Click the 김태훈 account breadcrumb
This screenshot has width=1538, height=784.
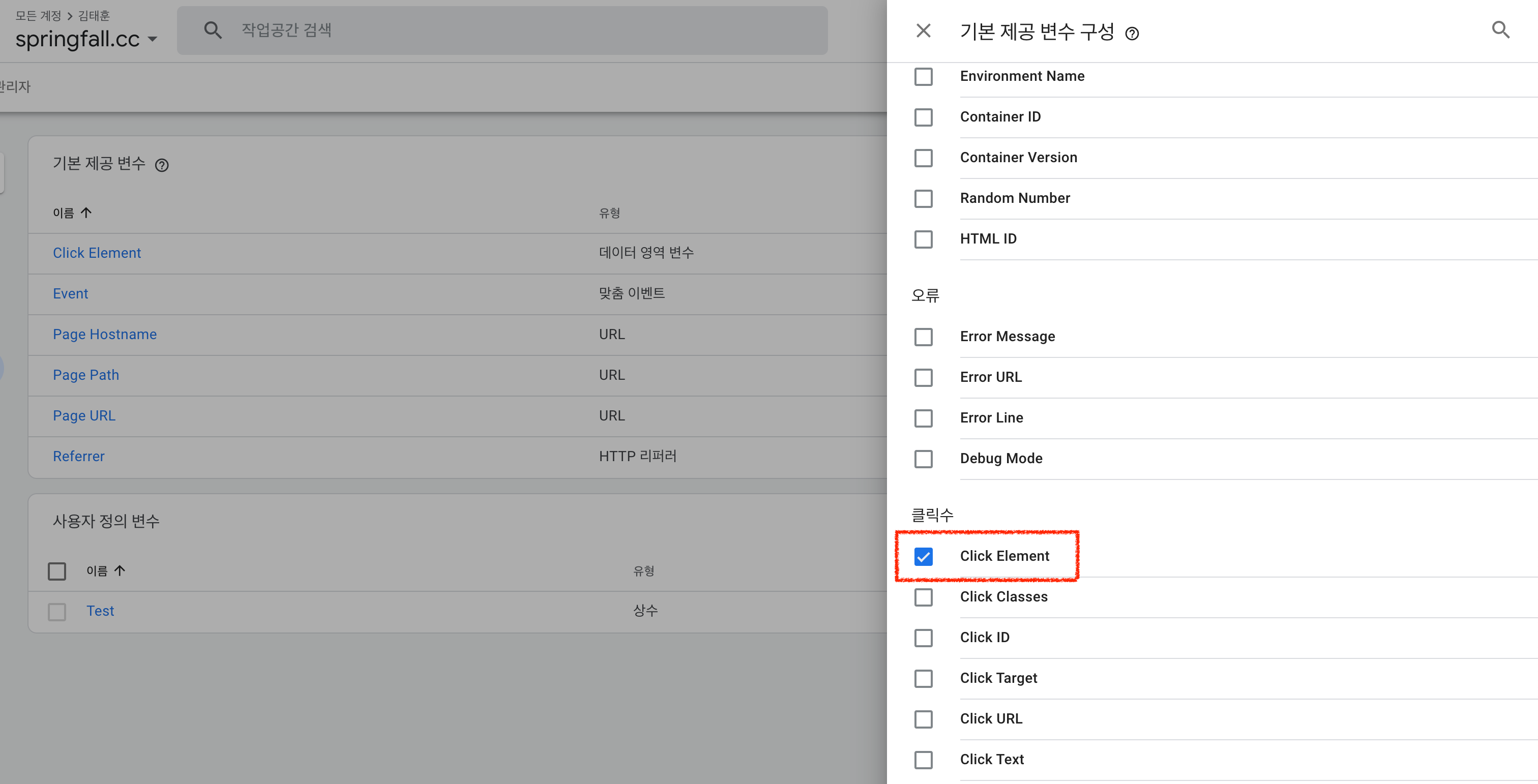click(x=94, y=16)
